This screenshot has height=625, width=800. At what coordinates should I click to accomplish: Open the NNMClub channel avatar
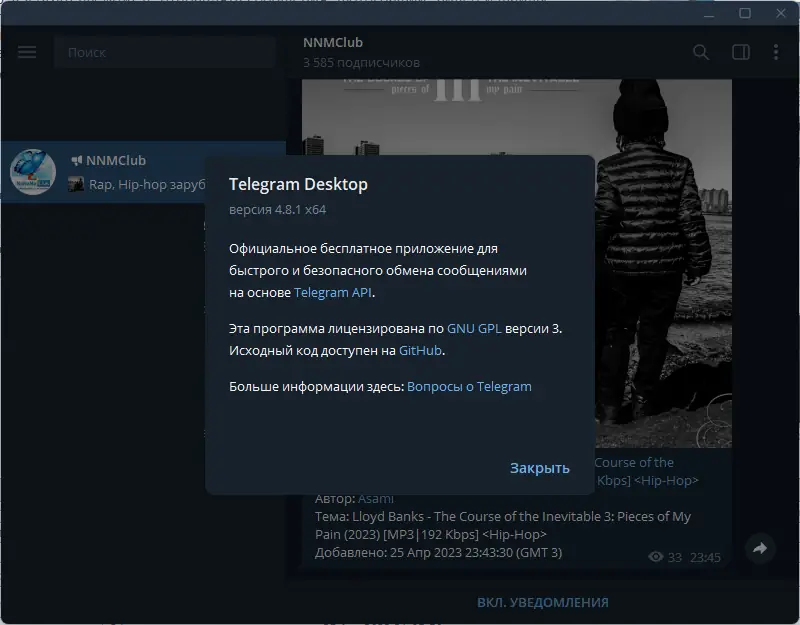click(32, 172)
